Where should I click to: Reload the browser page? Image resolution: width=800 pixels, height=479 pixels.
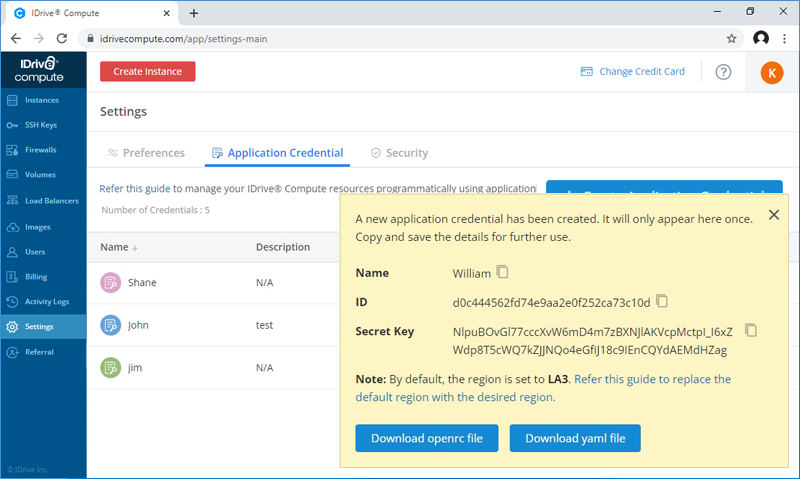pos(62,39)
